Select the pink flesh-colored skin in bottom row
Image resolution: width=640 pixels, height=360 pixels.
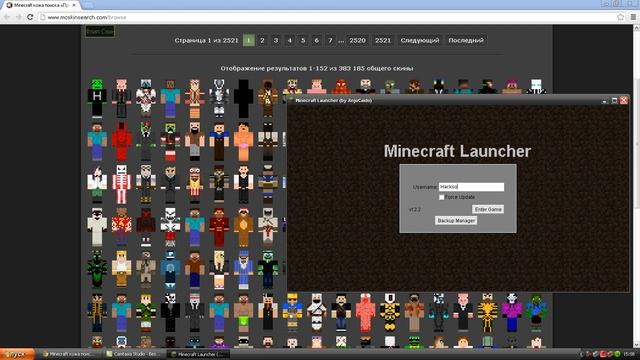pyautogui.click(x=365, y=312)
